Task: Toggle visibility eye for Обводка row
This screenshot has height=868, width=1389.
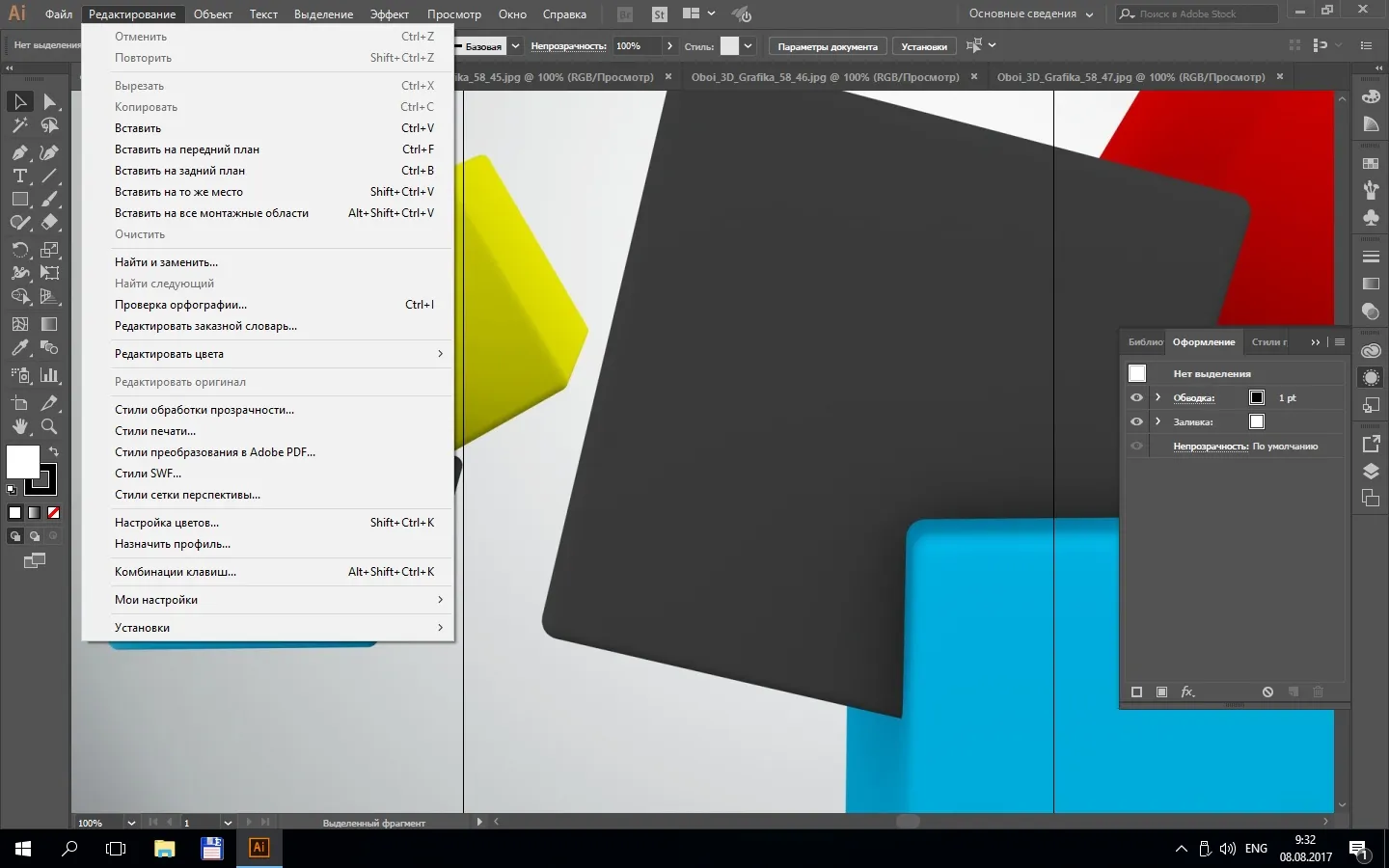Action: tap(1136, 397)
